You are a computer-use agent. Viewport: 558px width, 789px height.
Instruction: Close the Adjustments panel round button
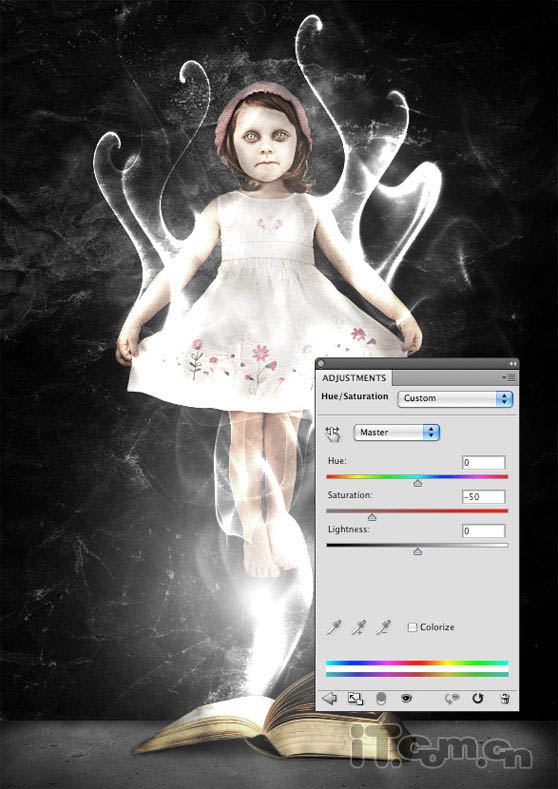click(x=321, y=363)
